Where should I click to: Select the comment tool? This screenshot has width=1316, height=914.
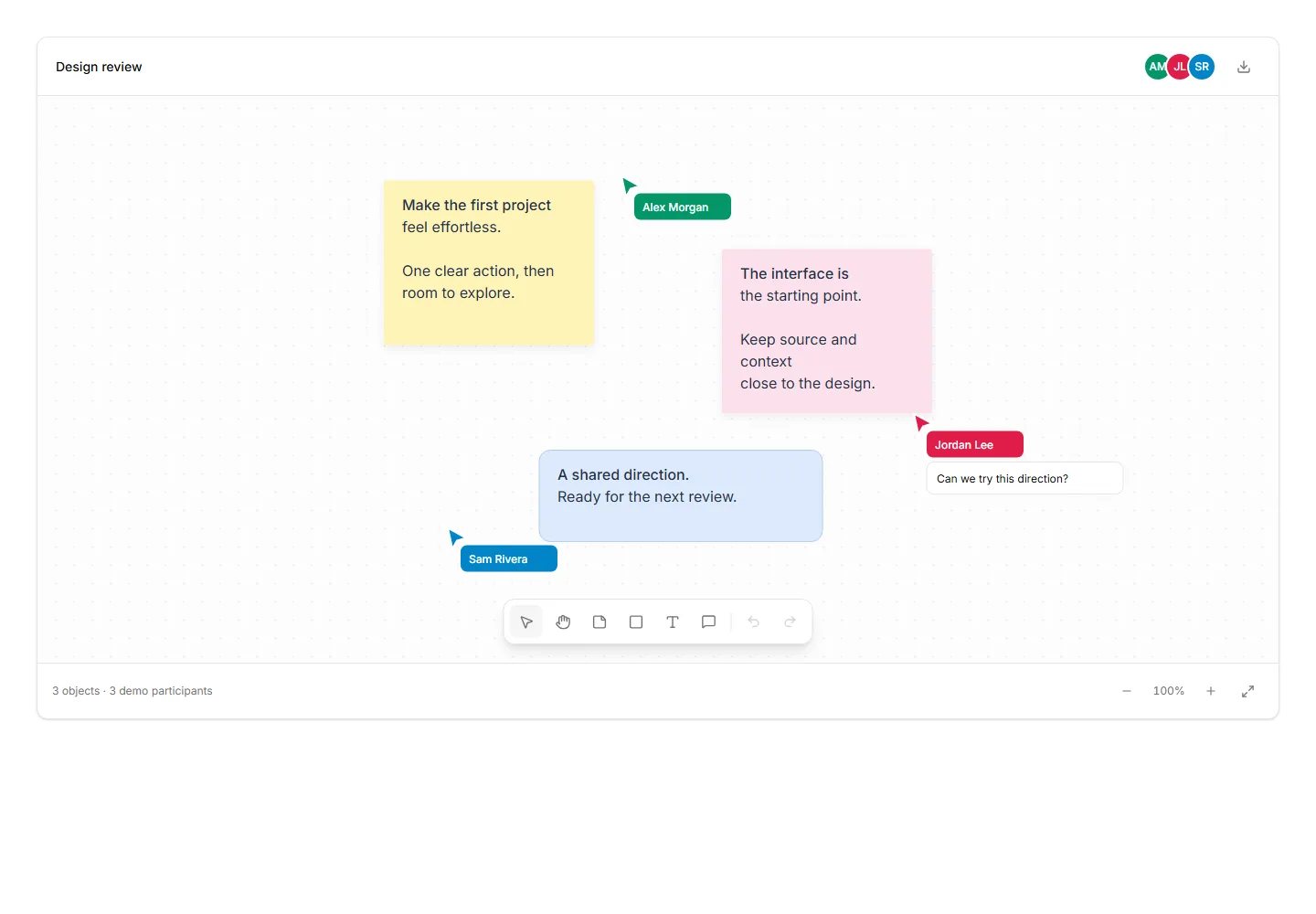click(708, 622)
